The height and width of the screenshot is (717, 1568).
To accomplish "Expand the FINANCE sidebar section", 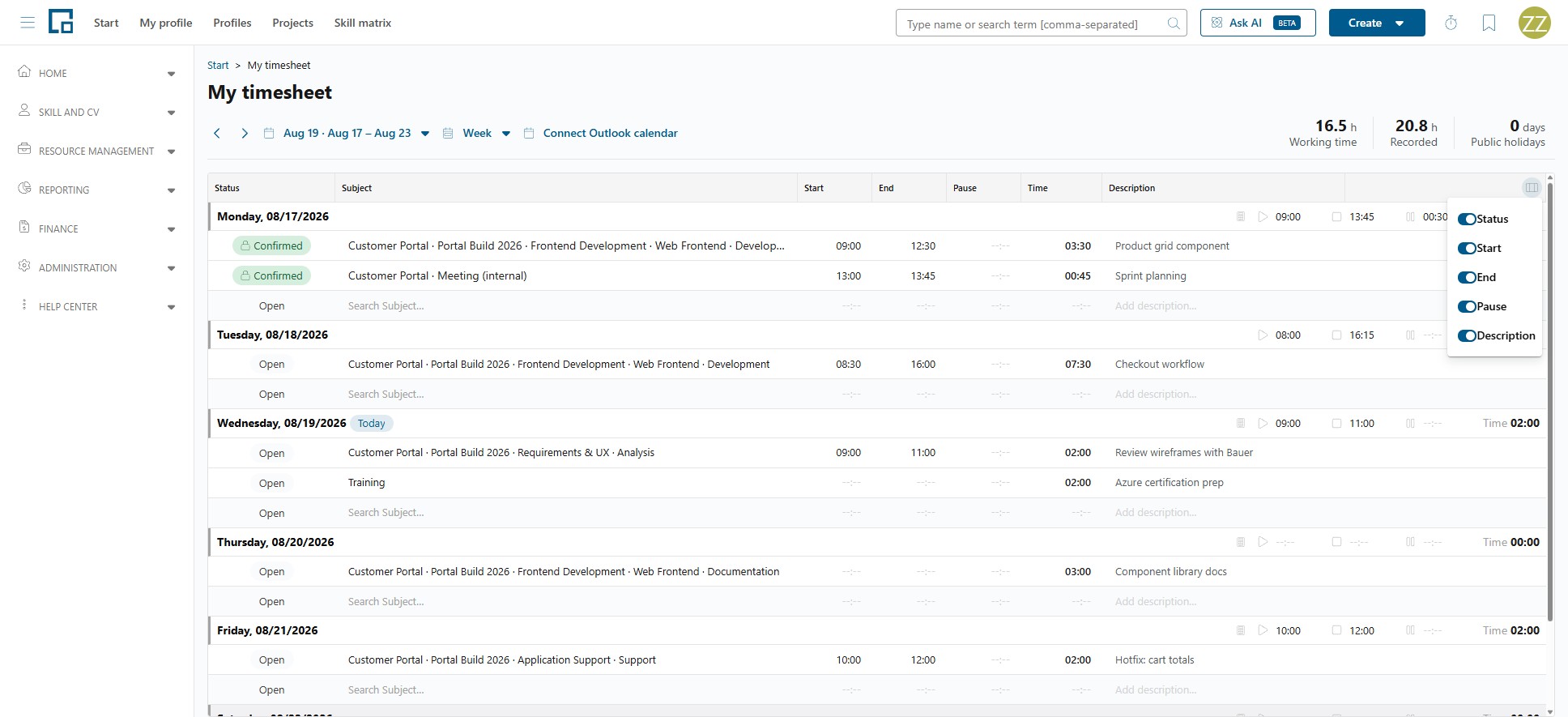I will coord(97,228).
